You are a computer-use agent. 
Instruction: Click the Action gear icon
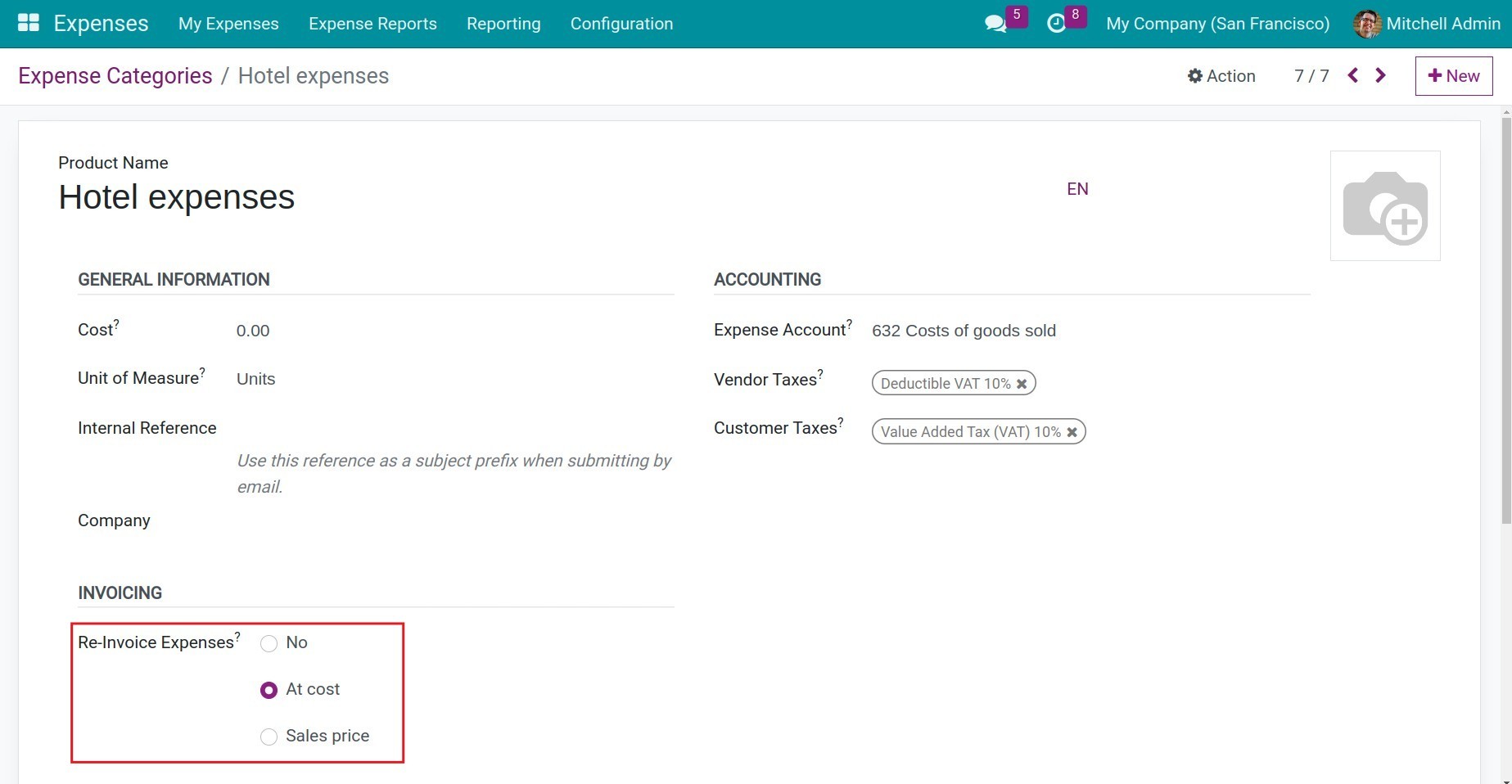[x=1195, y=75]
